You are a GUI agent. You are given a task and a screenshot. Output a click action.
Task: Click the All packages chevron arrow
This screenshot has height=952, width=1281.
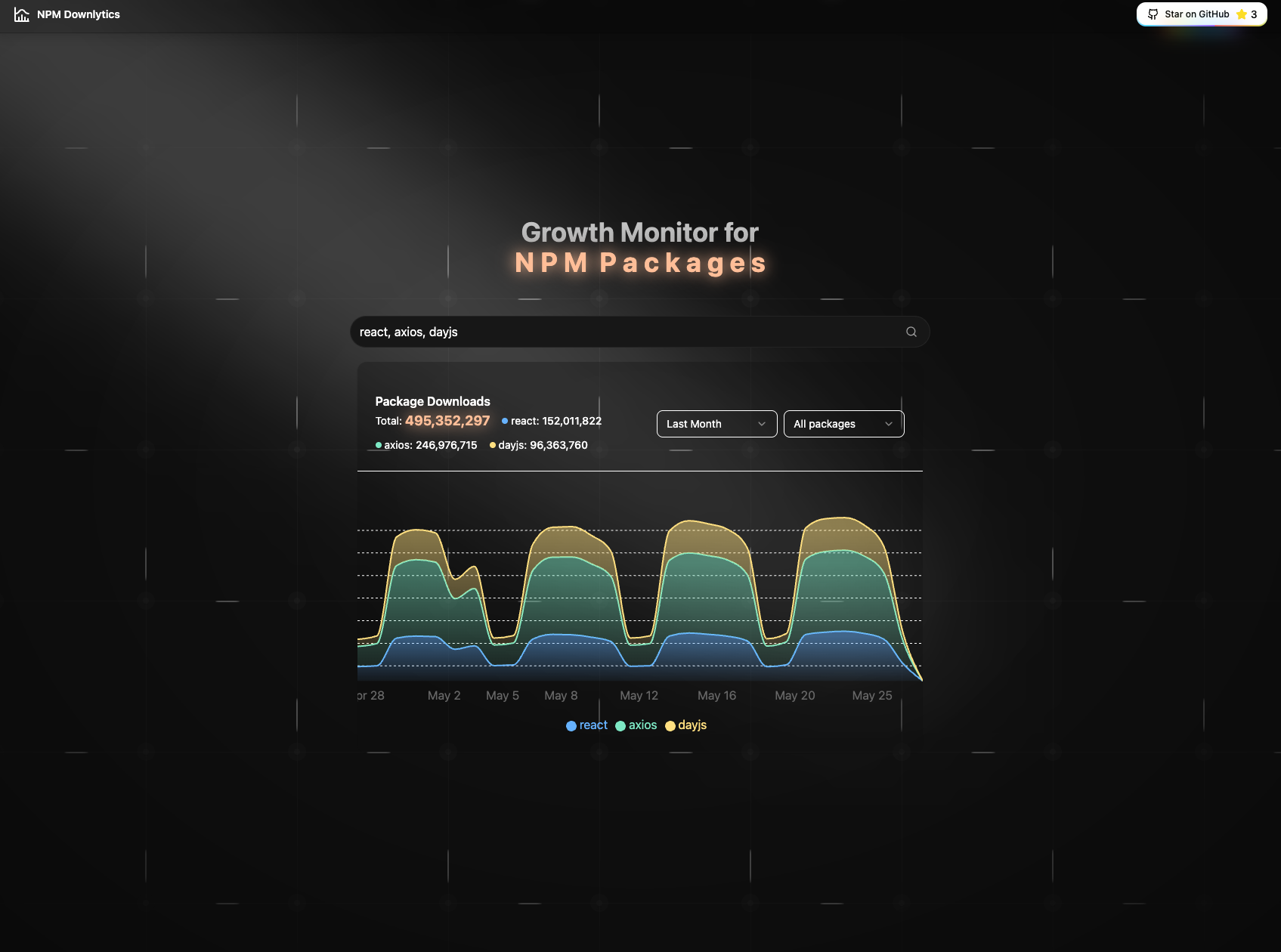click(889, 424)
